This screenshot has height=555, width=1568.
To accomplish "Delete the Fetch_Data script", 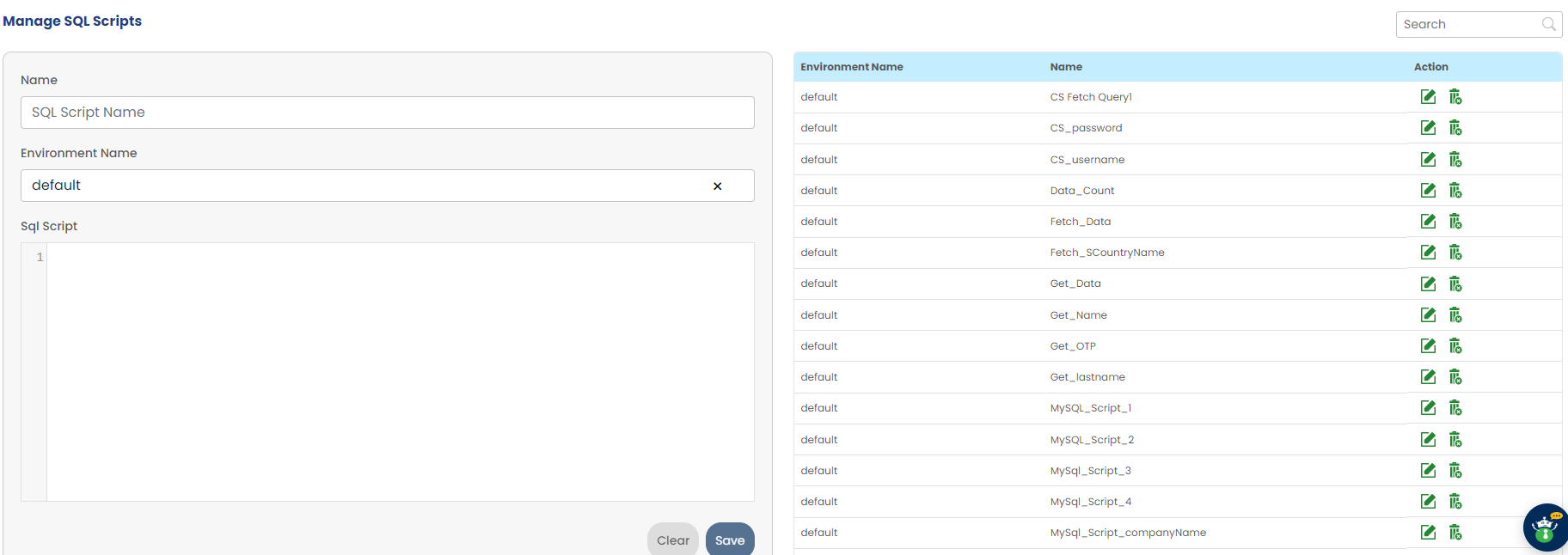I will [1455, 222].
